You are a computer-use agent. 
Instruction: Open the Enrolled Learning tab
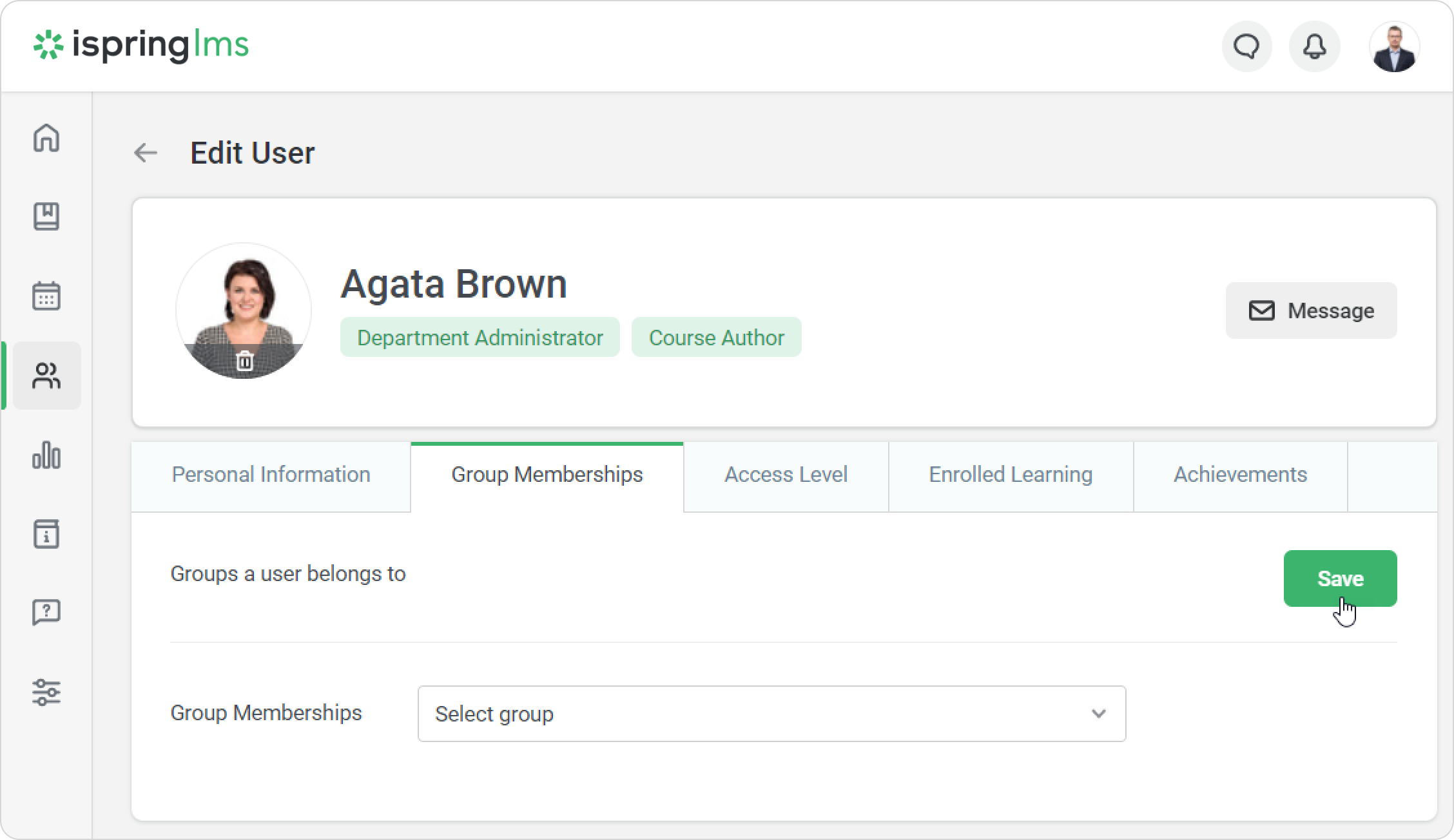pos(1011,475)
